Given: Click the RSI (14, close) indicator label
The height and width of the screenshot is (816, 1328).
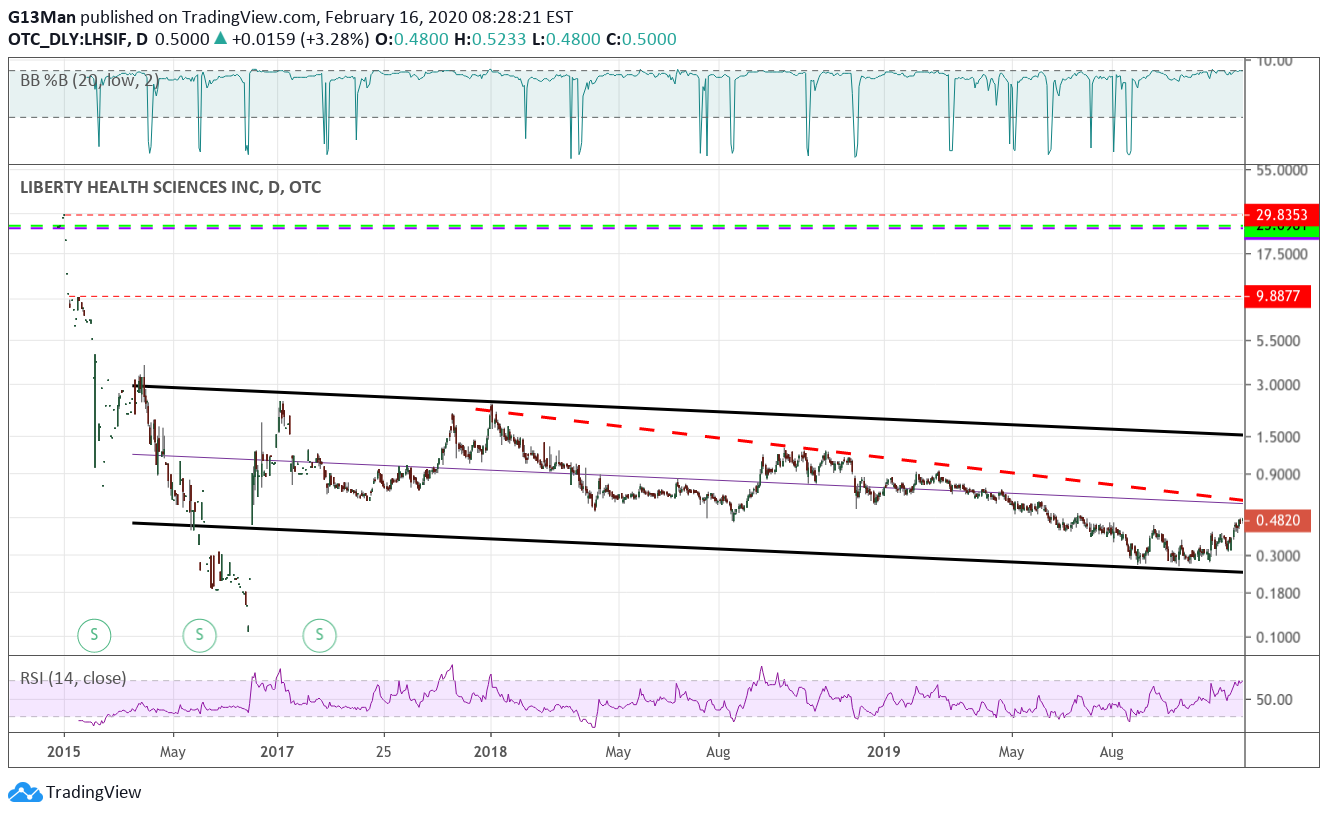Looking at the screenshot, I should pyautogui.click(x=73, y=678).
